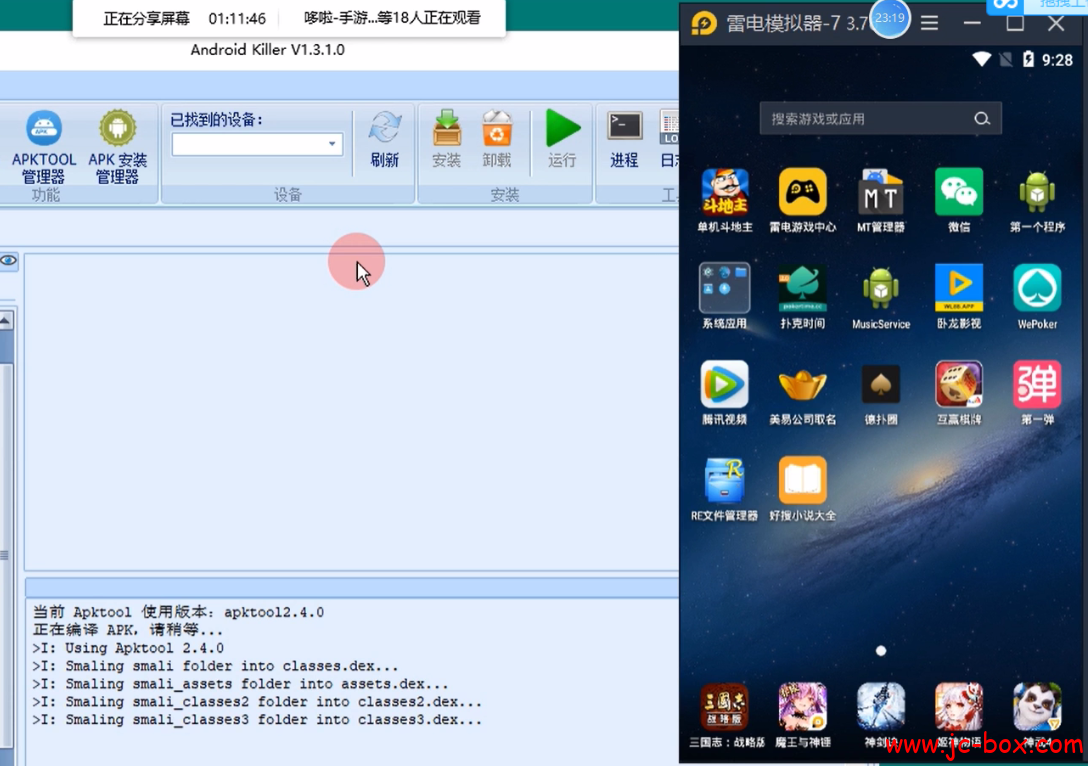The width and height of the screenshot is (1088, 766).
Task: Expand the found devices dropdown
Action: tap(332, 145)
